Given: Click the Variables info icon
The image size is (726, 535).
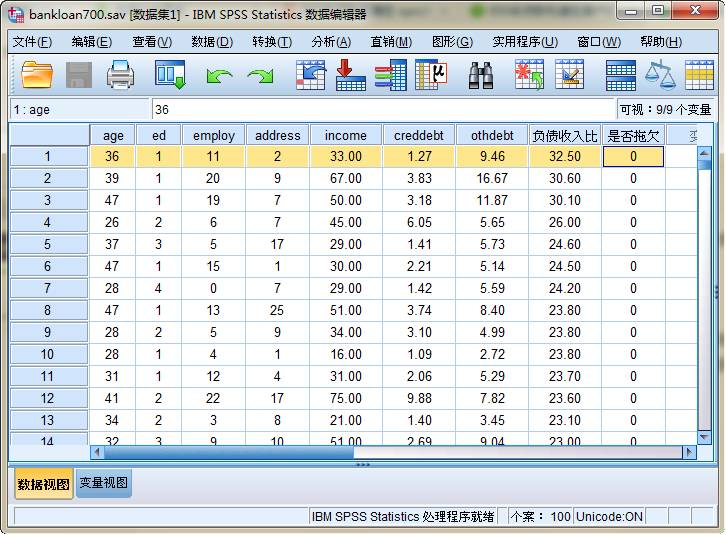Looking at the screenshot, I should pyautogui.click(x=391, y=75).
